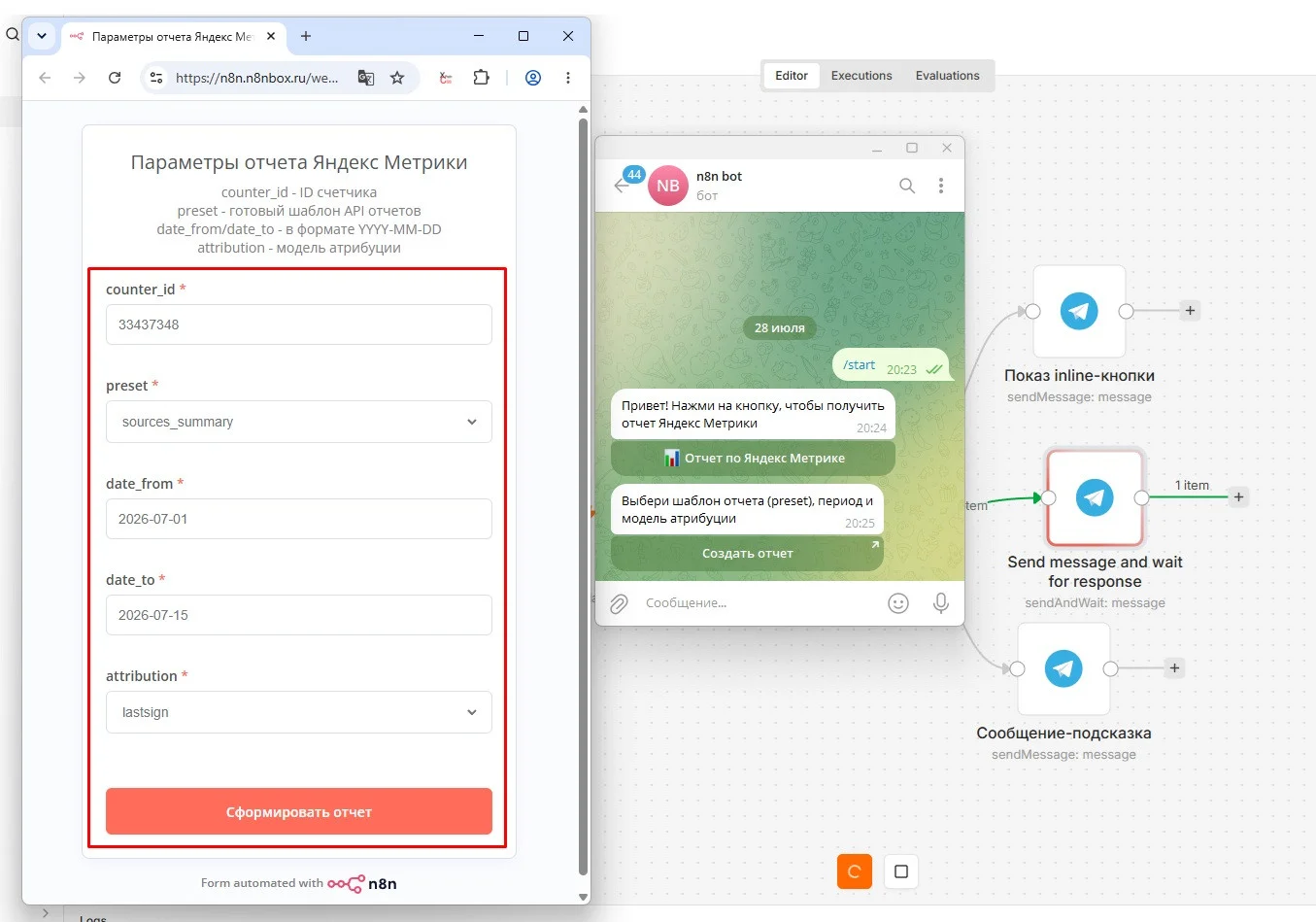Edit the date_to field

pyautogui.click(x=299, y=615)
